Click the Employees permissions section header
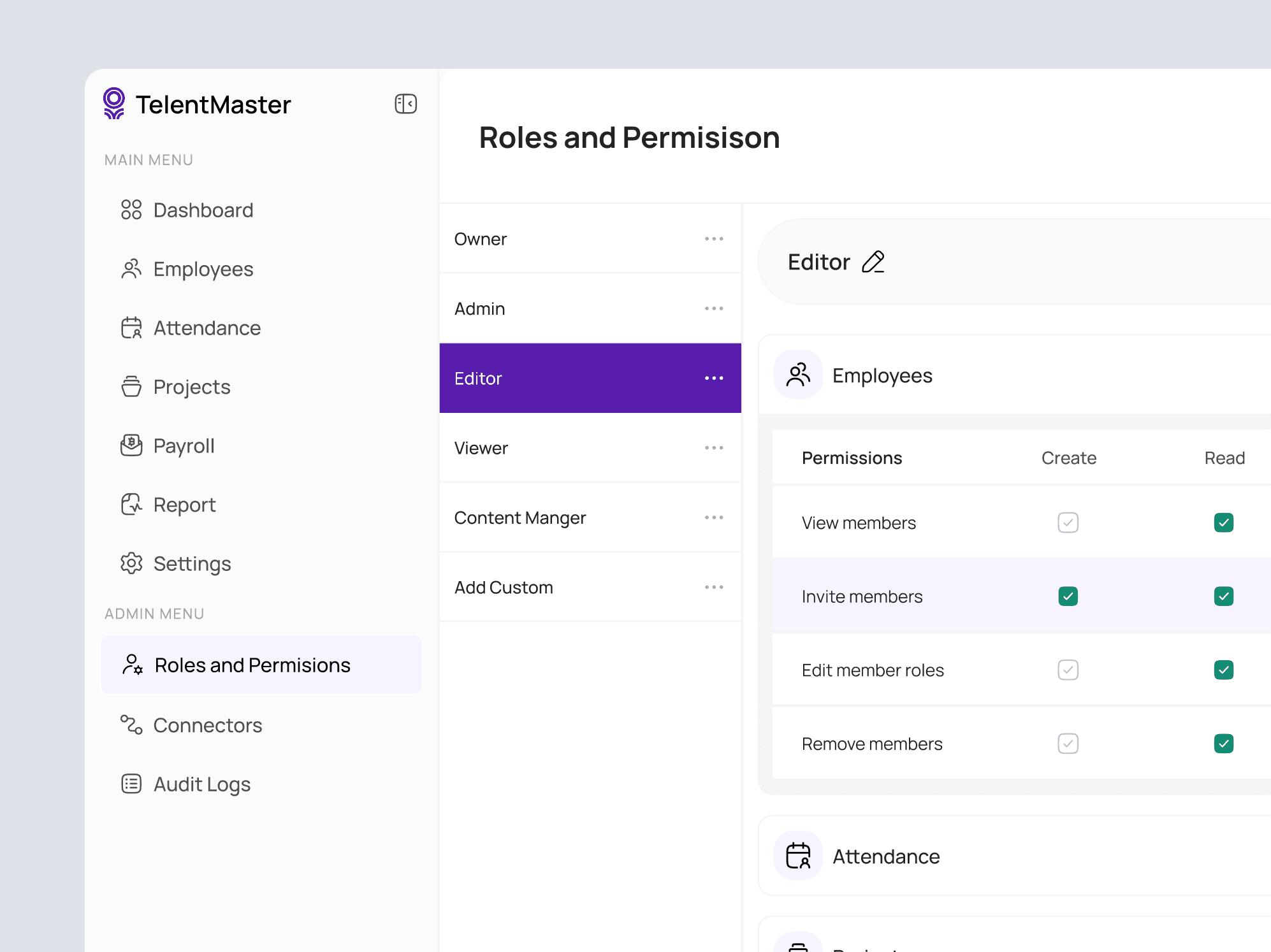The height and width of the screenshot is (952, 1271). tap(1015, 375)
